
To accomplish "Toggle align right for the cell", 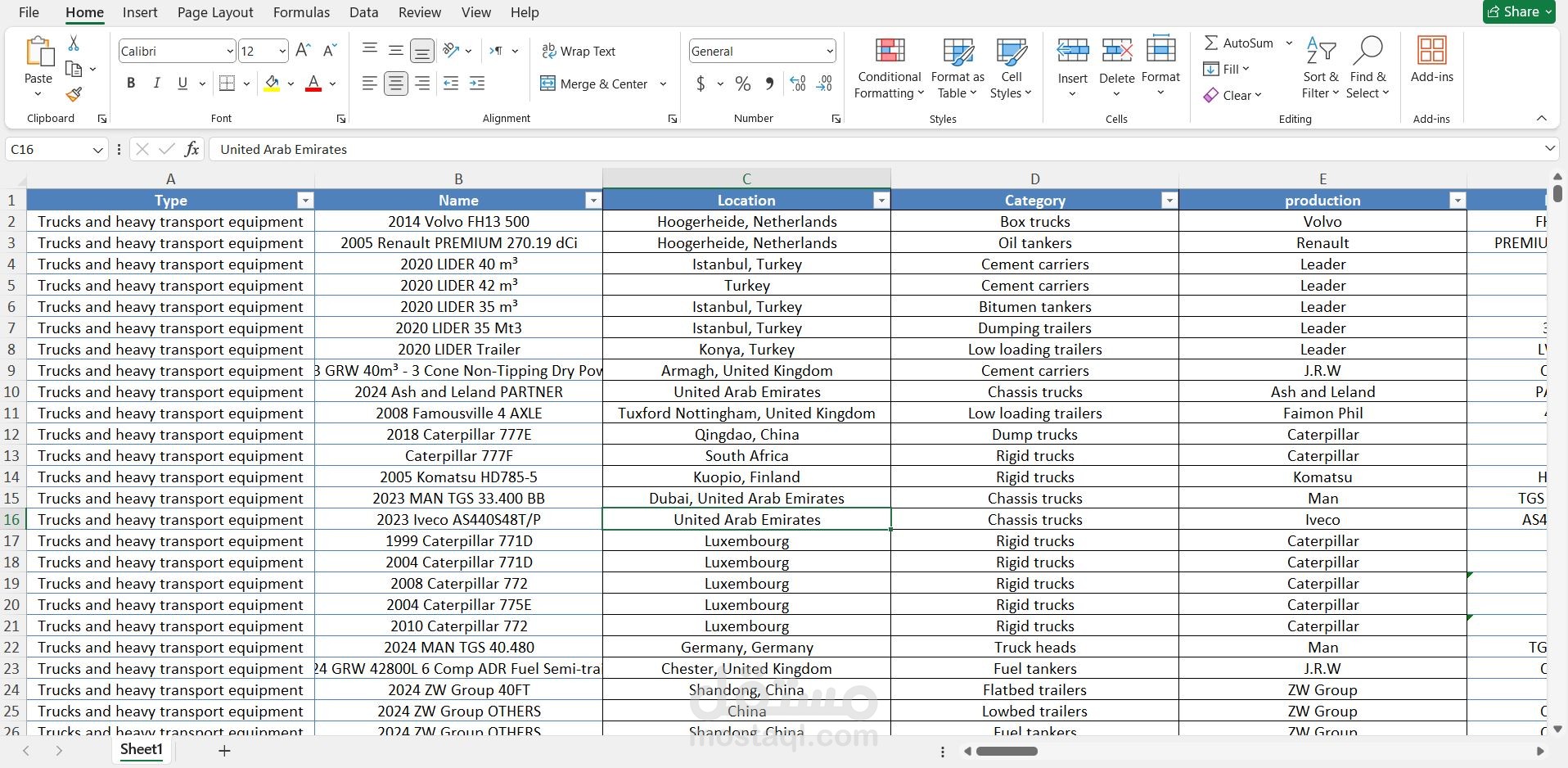I will (422, 84).
